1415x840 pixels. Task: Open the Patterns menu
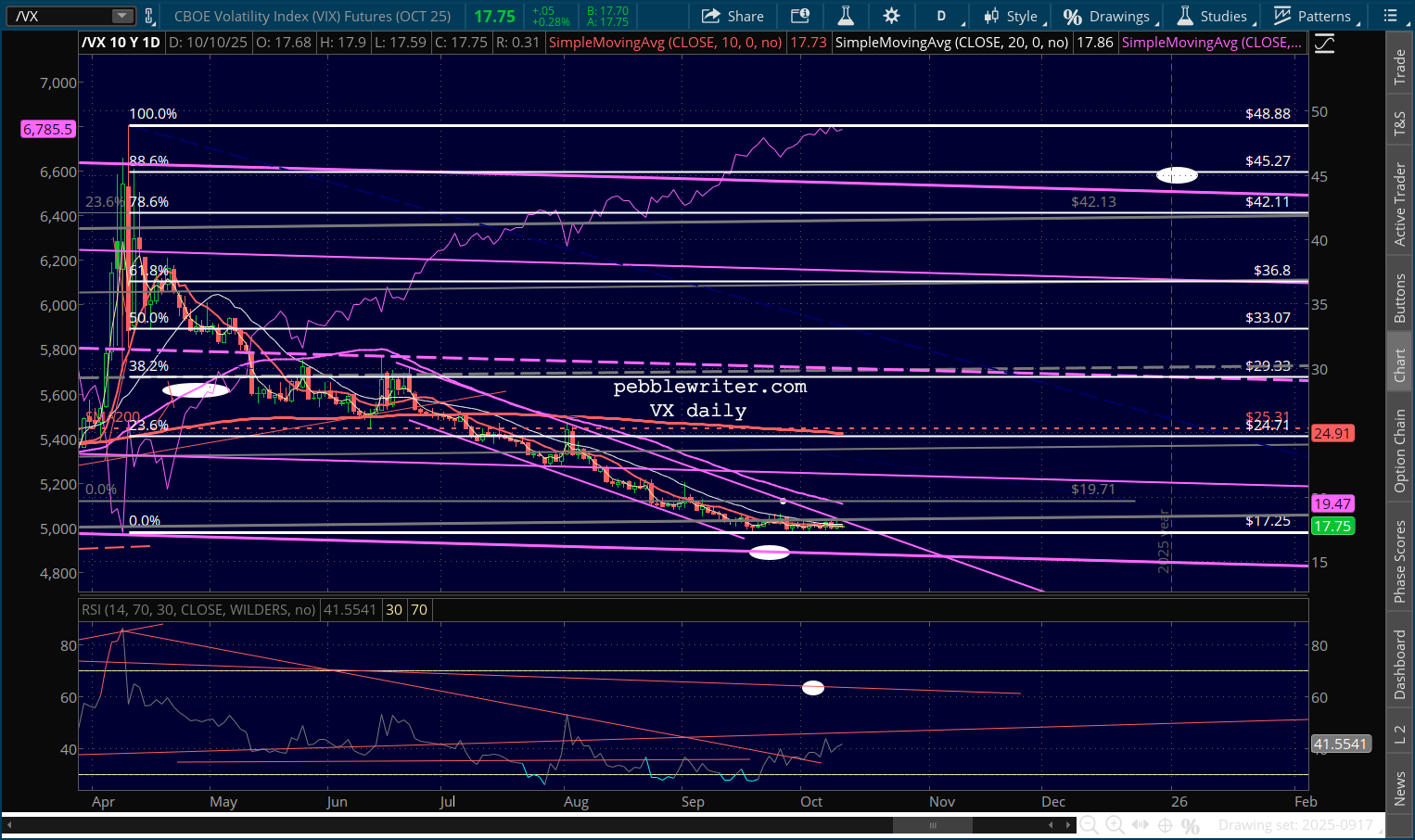pos(1314,16)
